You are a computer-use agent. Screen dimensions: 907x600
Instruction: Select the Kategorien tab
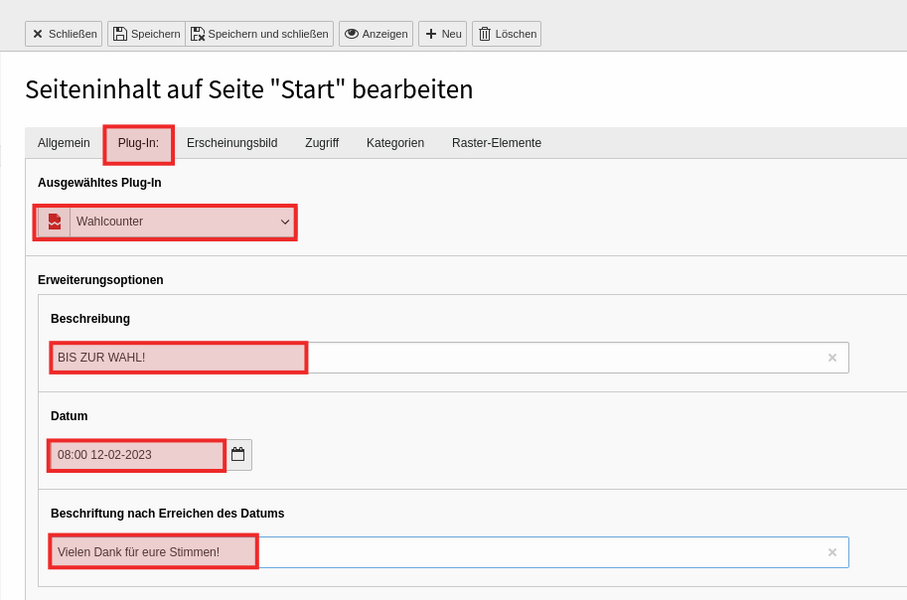click(395, 143)
